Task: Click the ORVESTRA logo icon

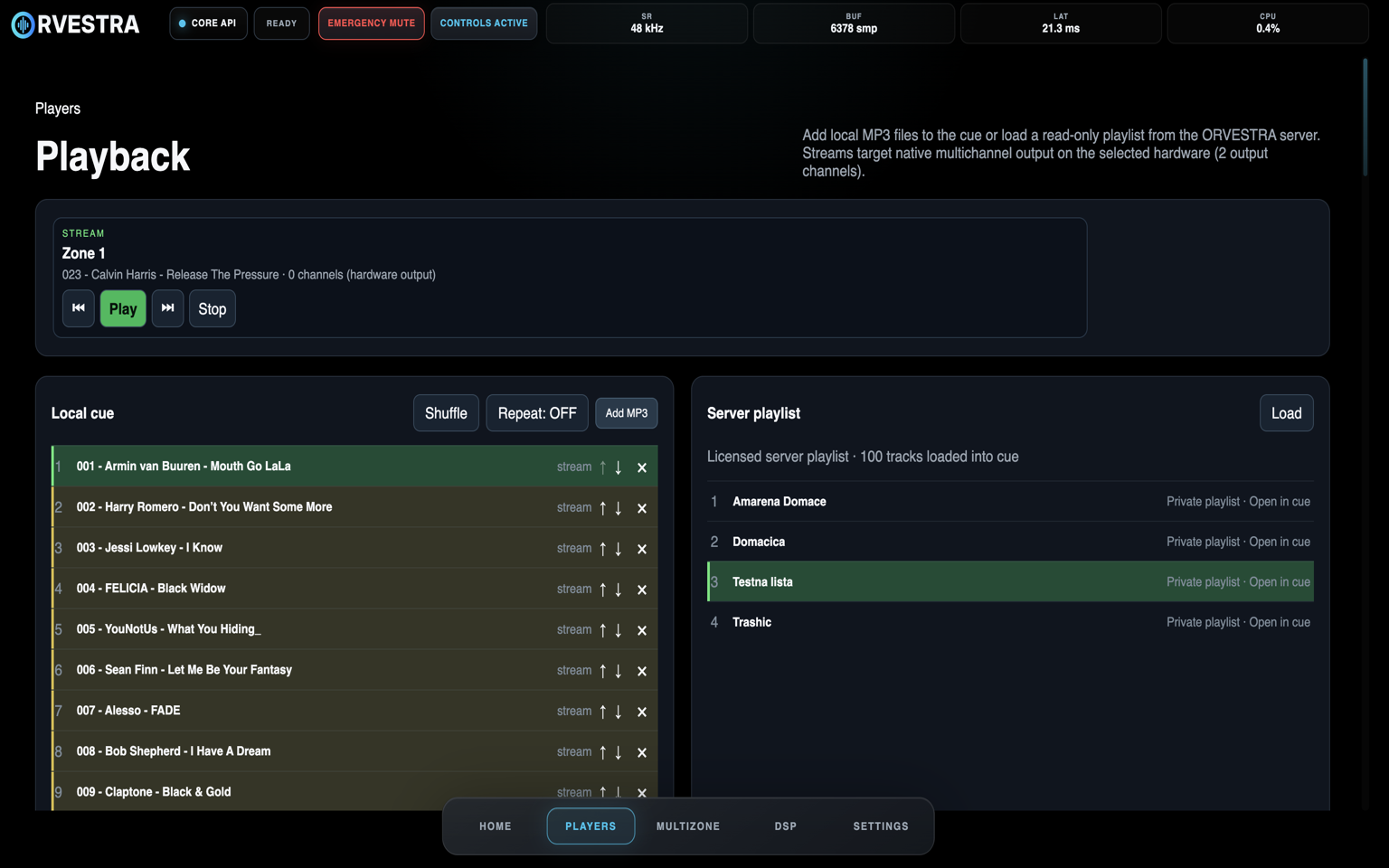Action: (x=23, y=24)
